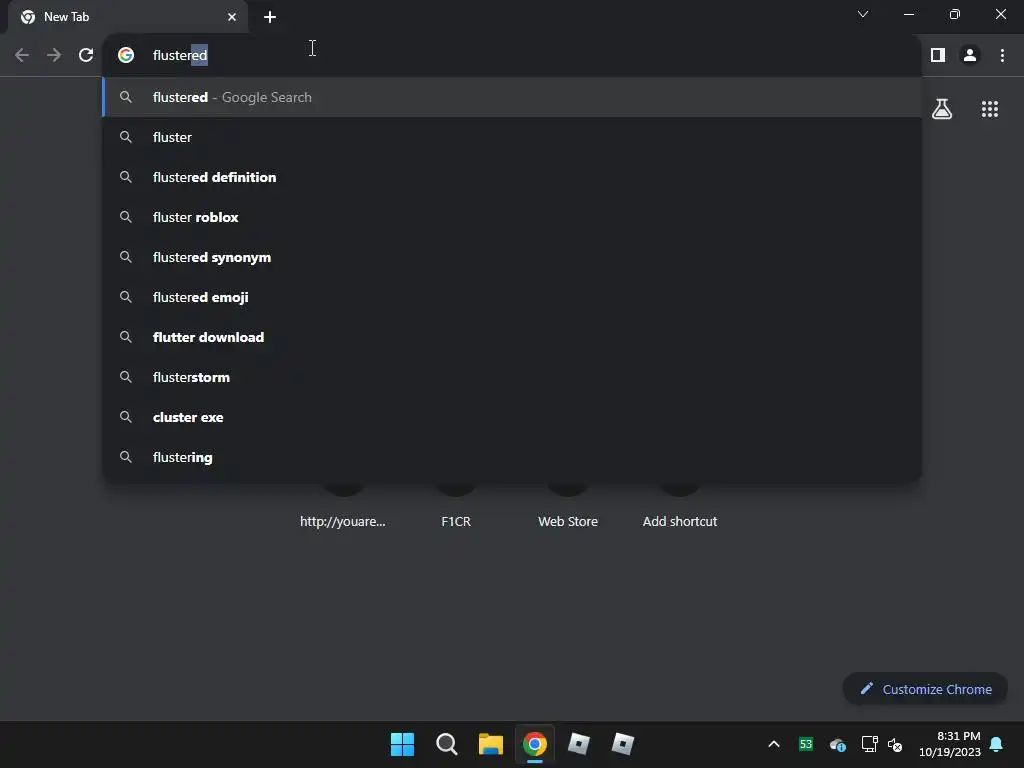Screen dimensions: 1024x768
Task: Click Add shortcut
Action: click(679, 521)
